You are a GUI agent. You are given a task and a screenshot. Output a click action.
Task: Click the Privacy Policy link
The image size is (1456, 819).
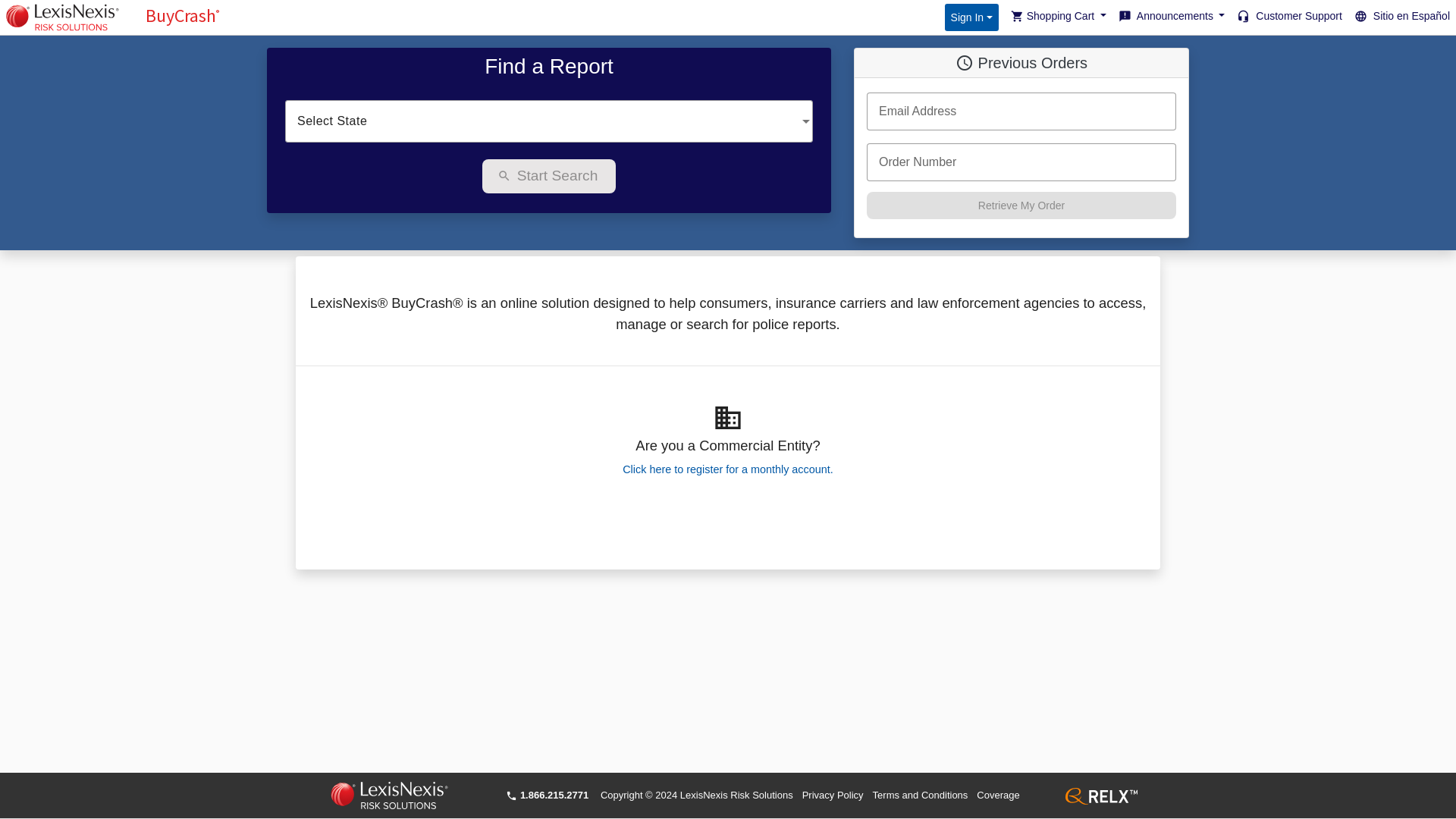coord(832,795)
